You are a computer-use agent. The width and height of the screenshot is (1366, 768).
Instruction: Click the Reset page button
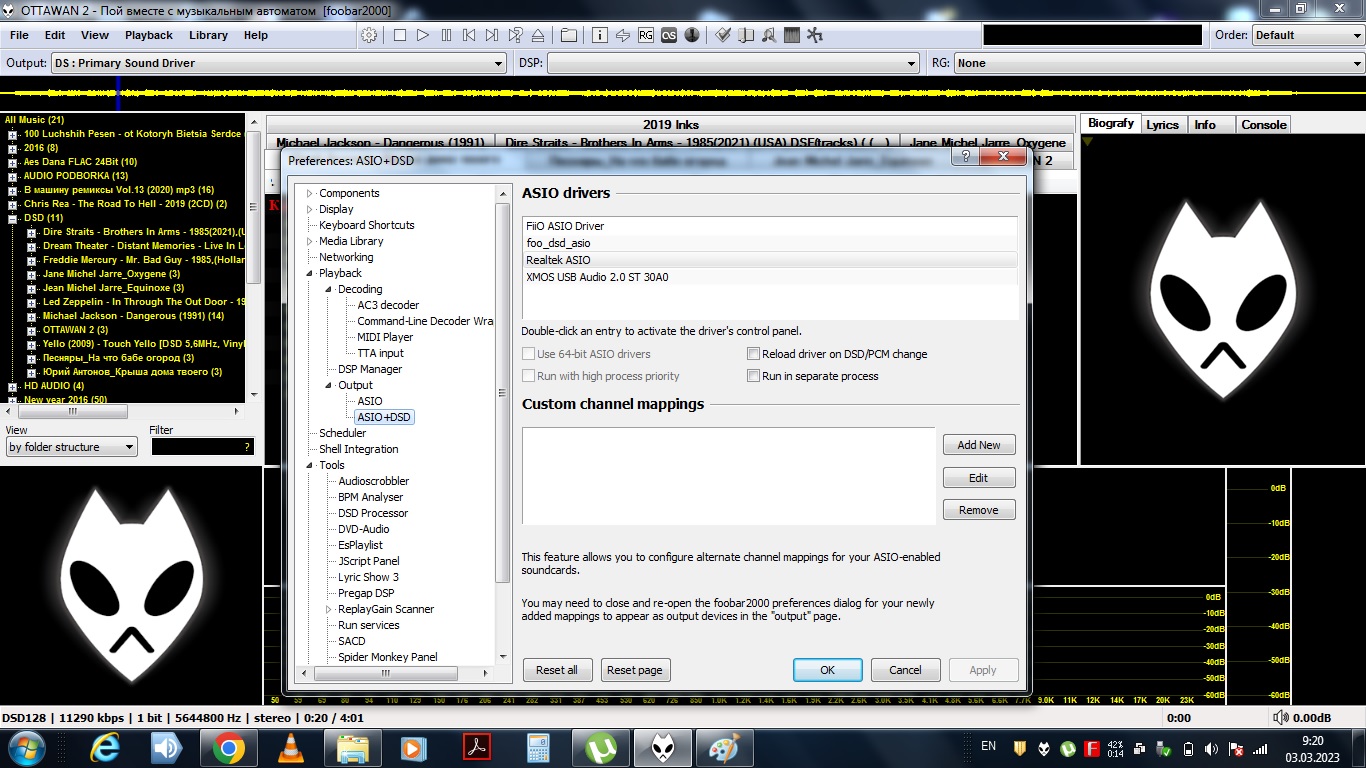click(x=635, y=670)
